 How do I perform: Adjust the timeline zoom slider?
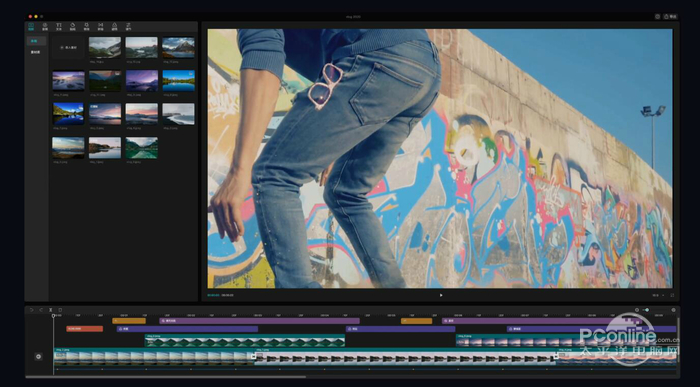coord(653,310)
